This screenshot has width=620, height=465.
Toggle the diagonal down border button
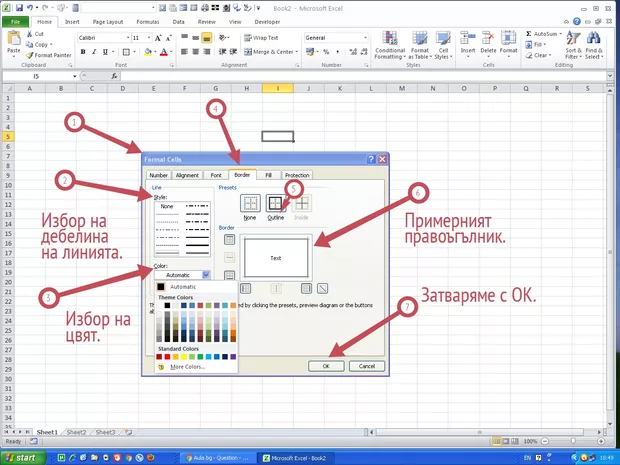323,288
